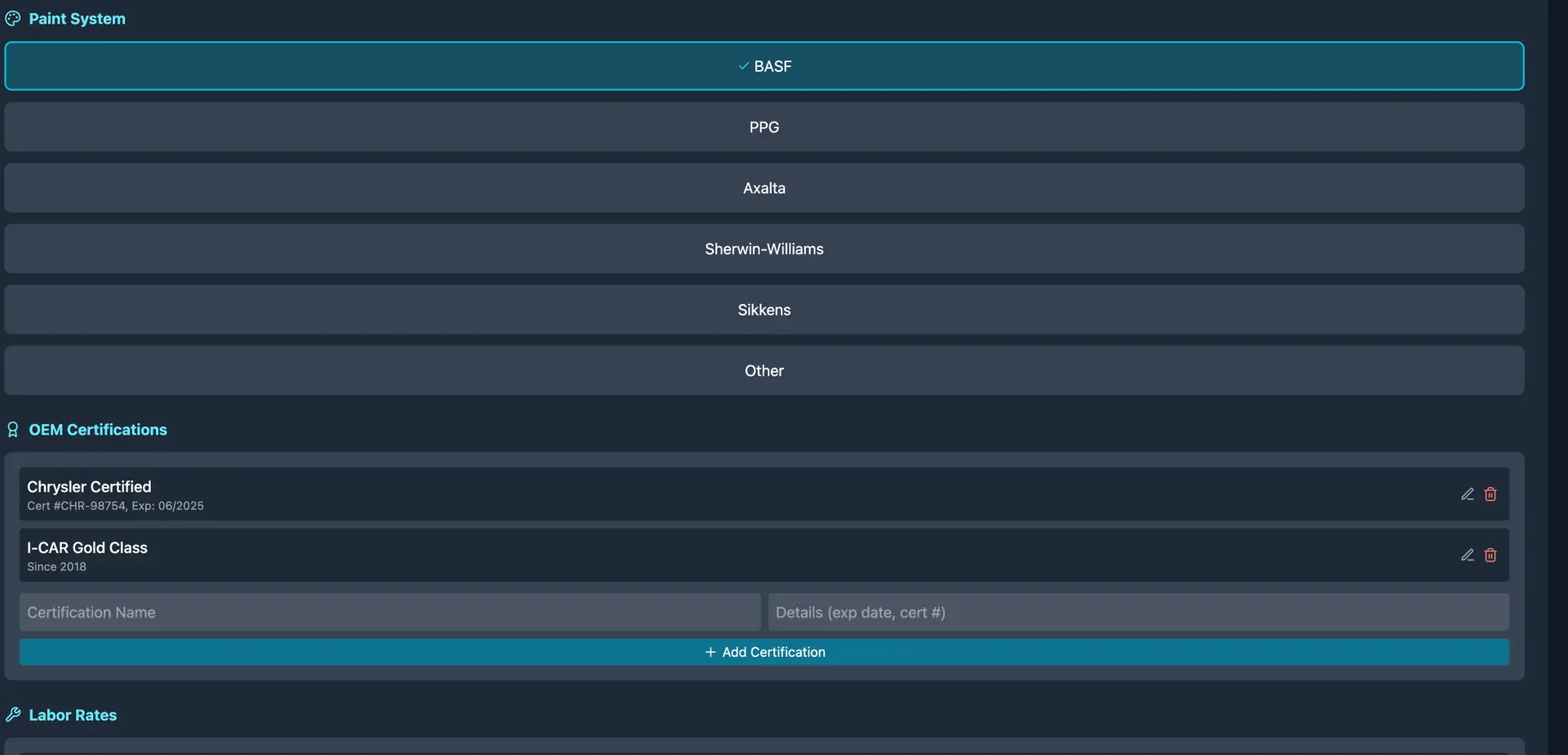Click the Labor Rates heading
Viewport: 1568px width, 755px height.
coord(73,715)
